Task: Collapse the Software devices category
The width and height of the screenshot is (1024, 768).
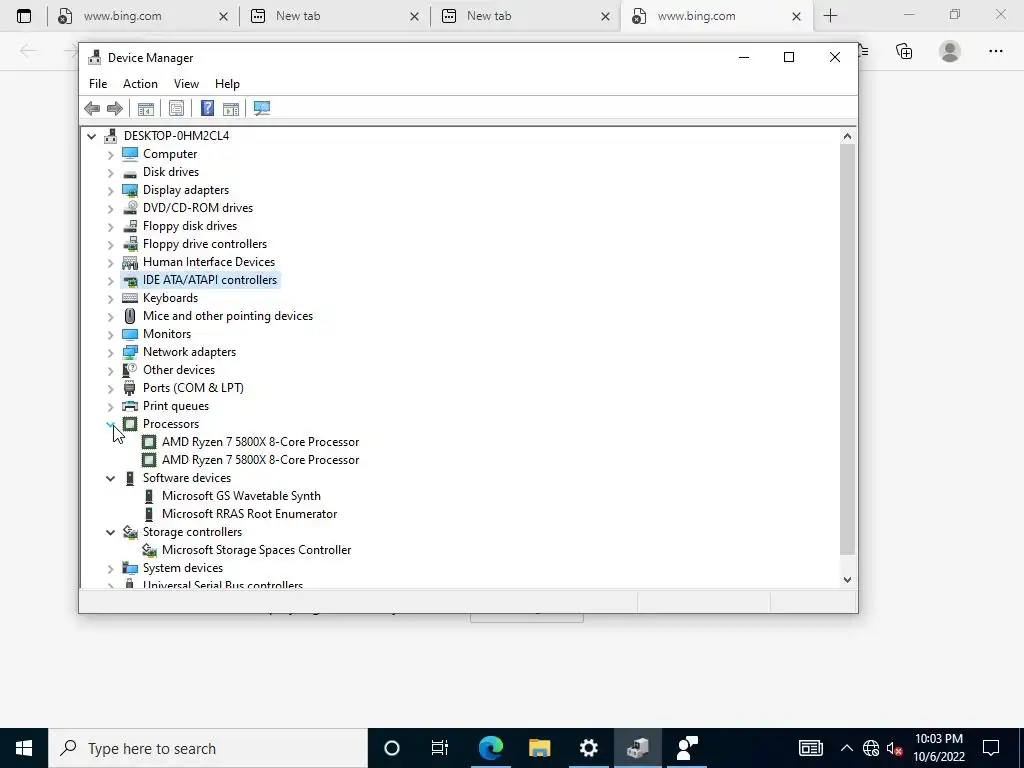Action: click(110, 478)
